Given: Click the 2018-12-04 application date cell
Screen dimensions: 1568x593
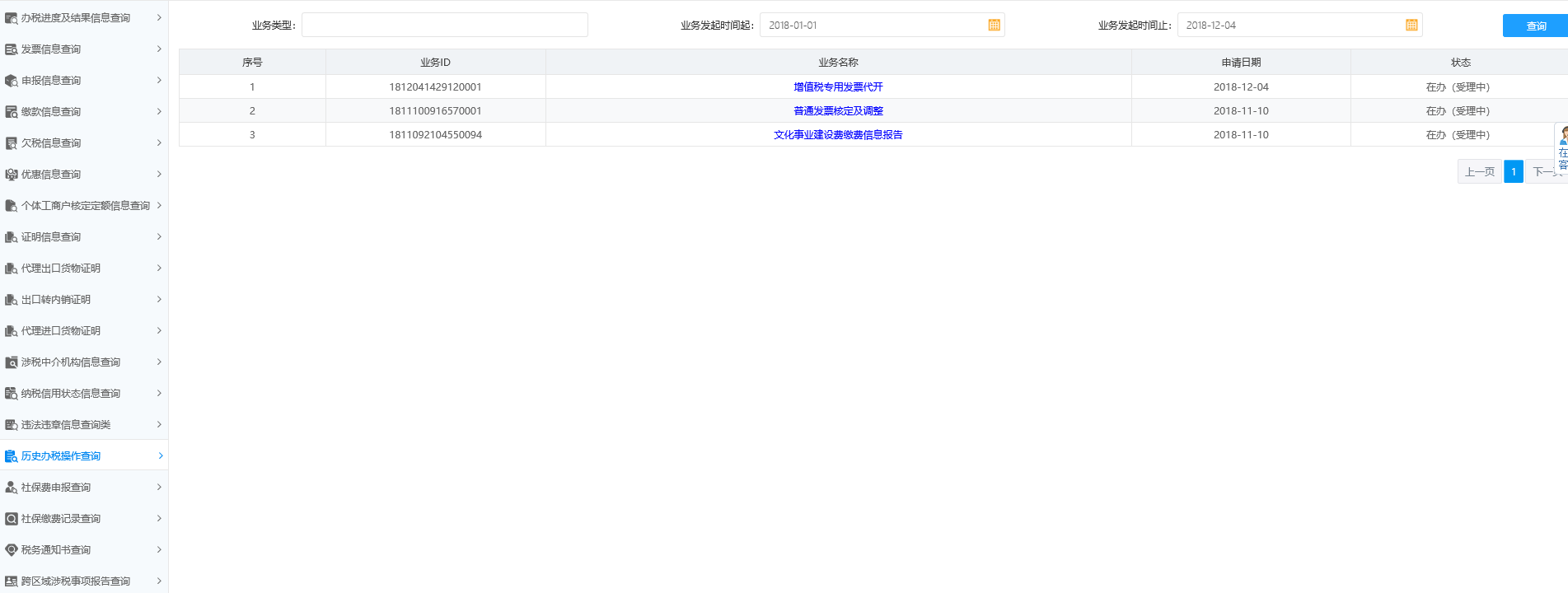Looking at the screenshot, I should (x=1241, y=87).
